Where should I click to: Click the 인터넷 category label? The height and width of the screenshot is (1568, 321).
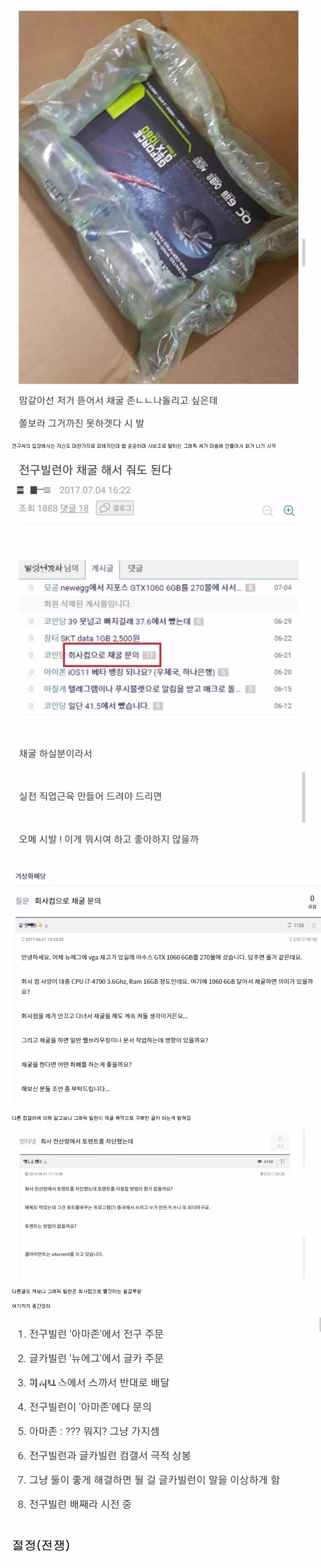tap(28, 1141)
